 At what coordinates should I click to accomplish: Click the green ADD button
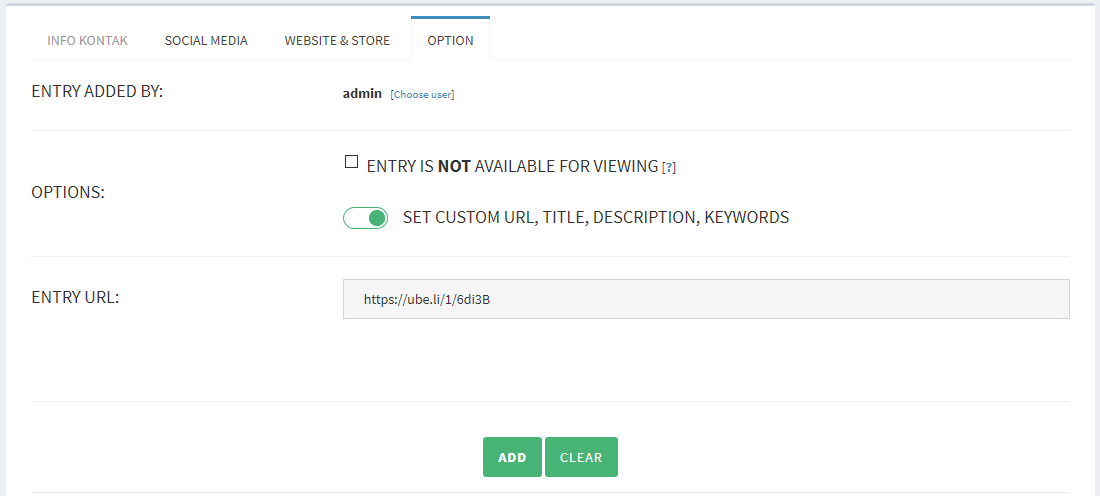(512, 457)
